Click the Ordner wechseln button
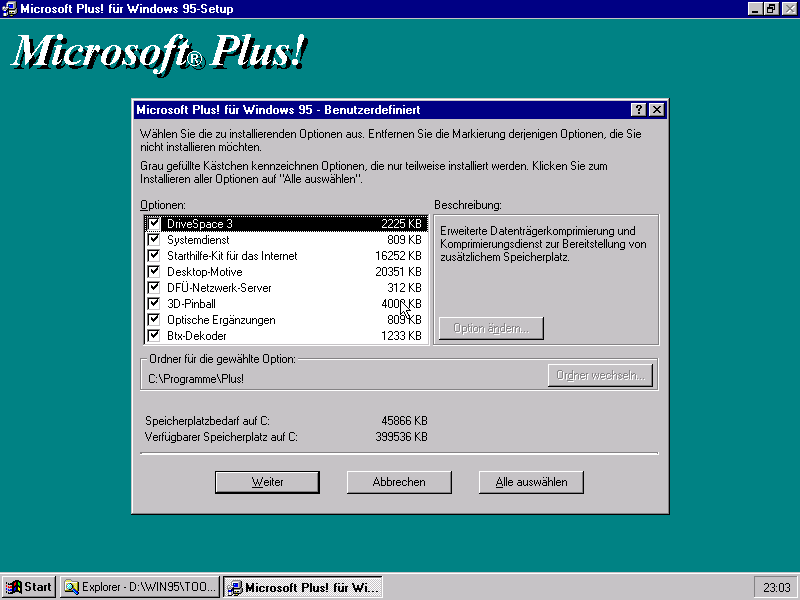 [601, 376]
